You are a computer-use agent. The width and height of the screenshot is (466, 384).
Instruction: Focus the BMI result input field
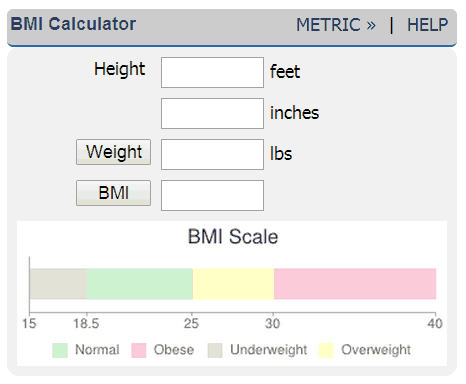coord(212,195)
